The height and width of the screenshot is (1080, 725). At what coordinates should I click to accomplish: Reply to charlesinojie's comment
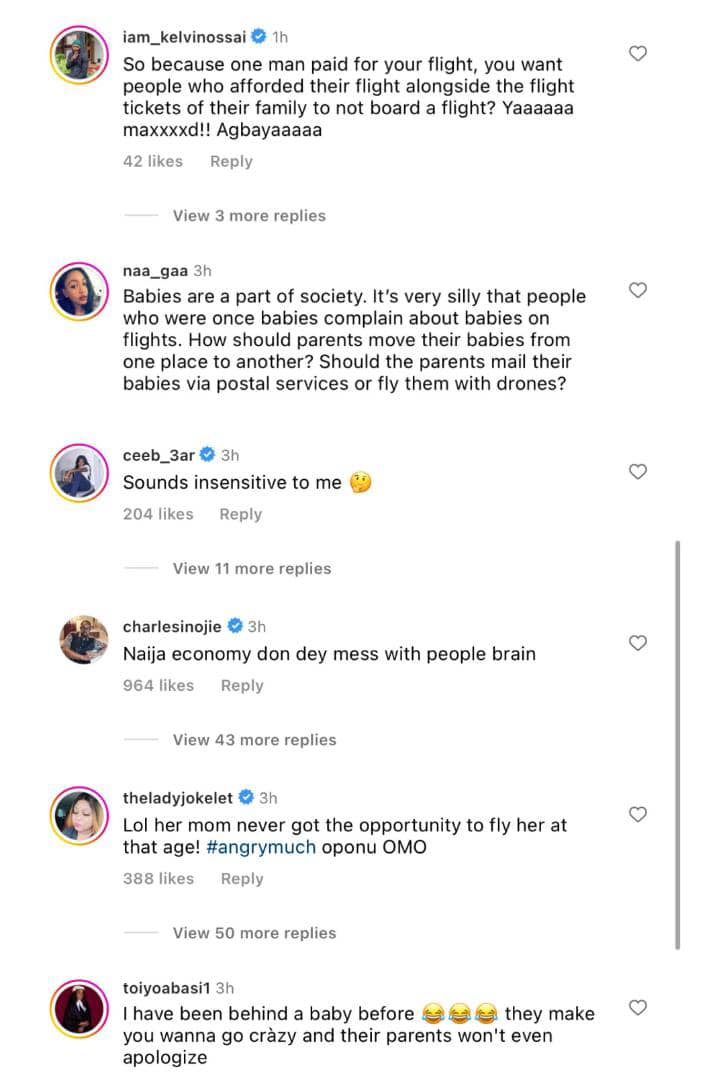tap(242, 686)
